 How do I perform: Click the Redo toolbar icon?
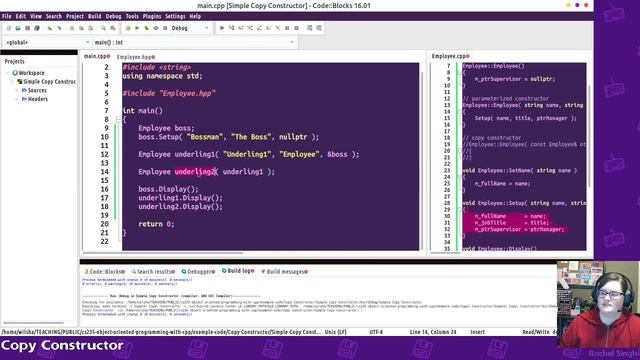point(59,28)
